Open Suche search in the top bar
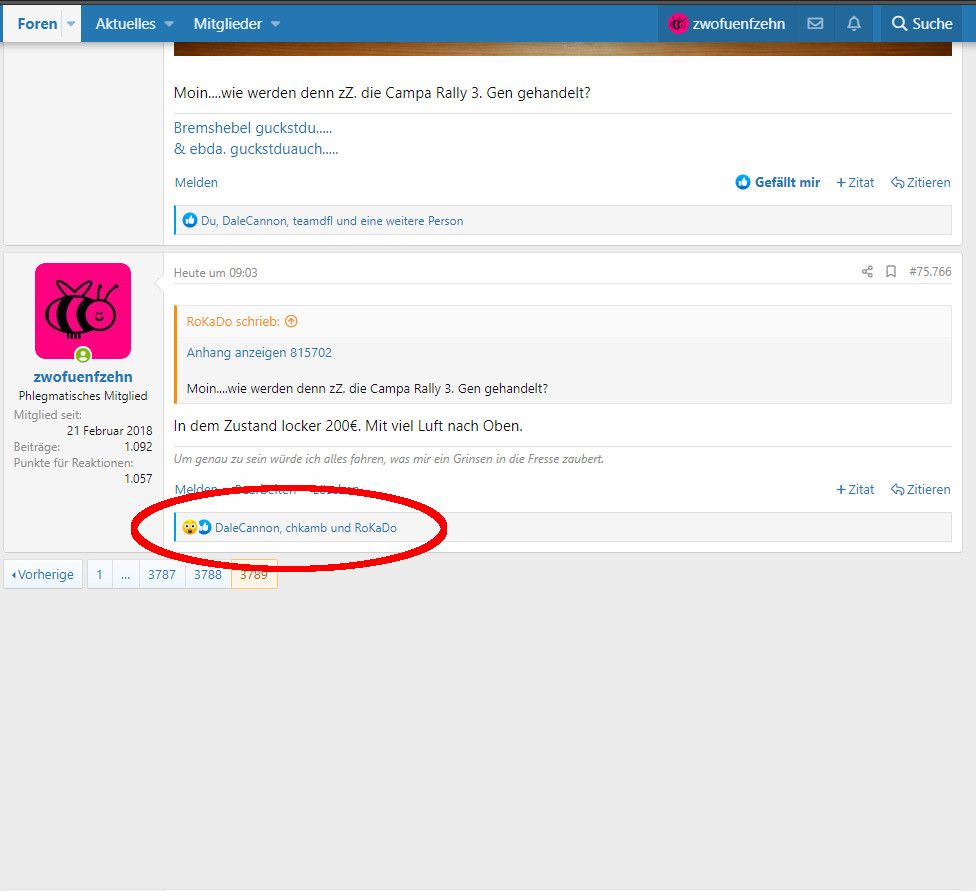 (921, 23)
